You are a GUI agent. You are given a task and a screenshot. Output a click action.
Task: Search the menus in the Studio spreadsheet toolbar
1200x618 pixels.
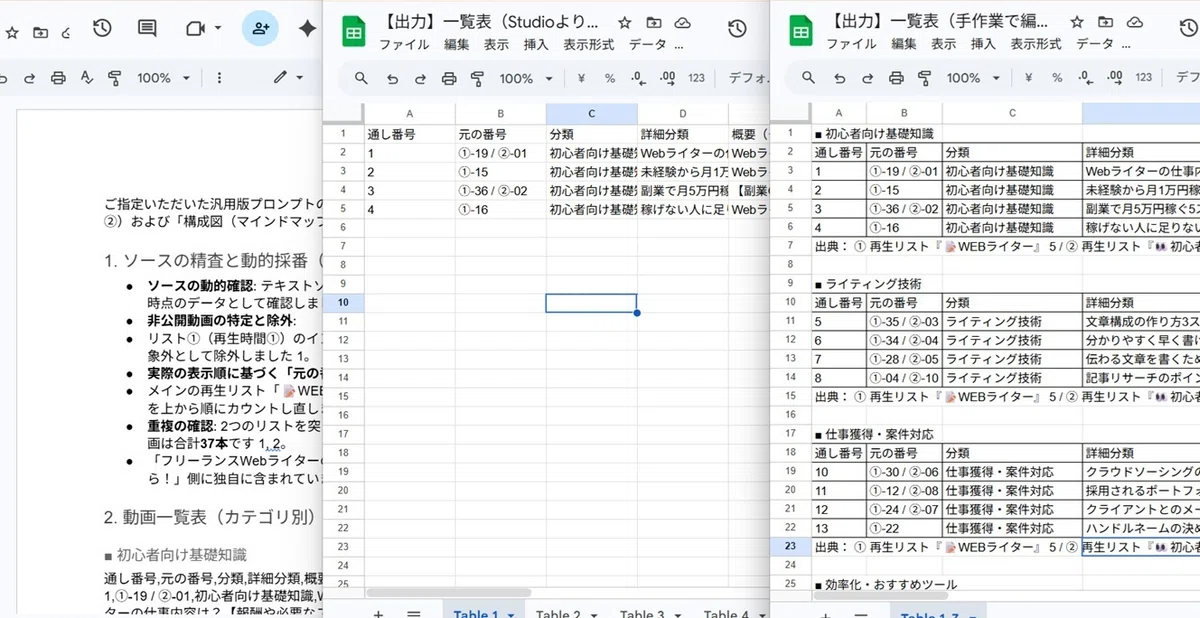tap(362, 78)
